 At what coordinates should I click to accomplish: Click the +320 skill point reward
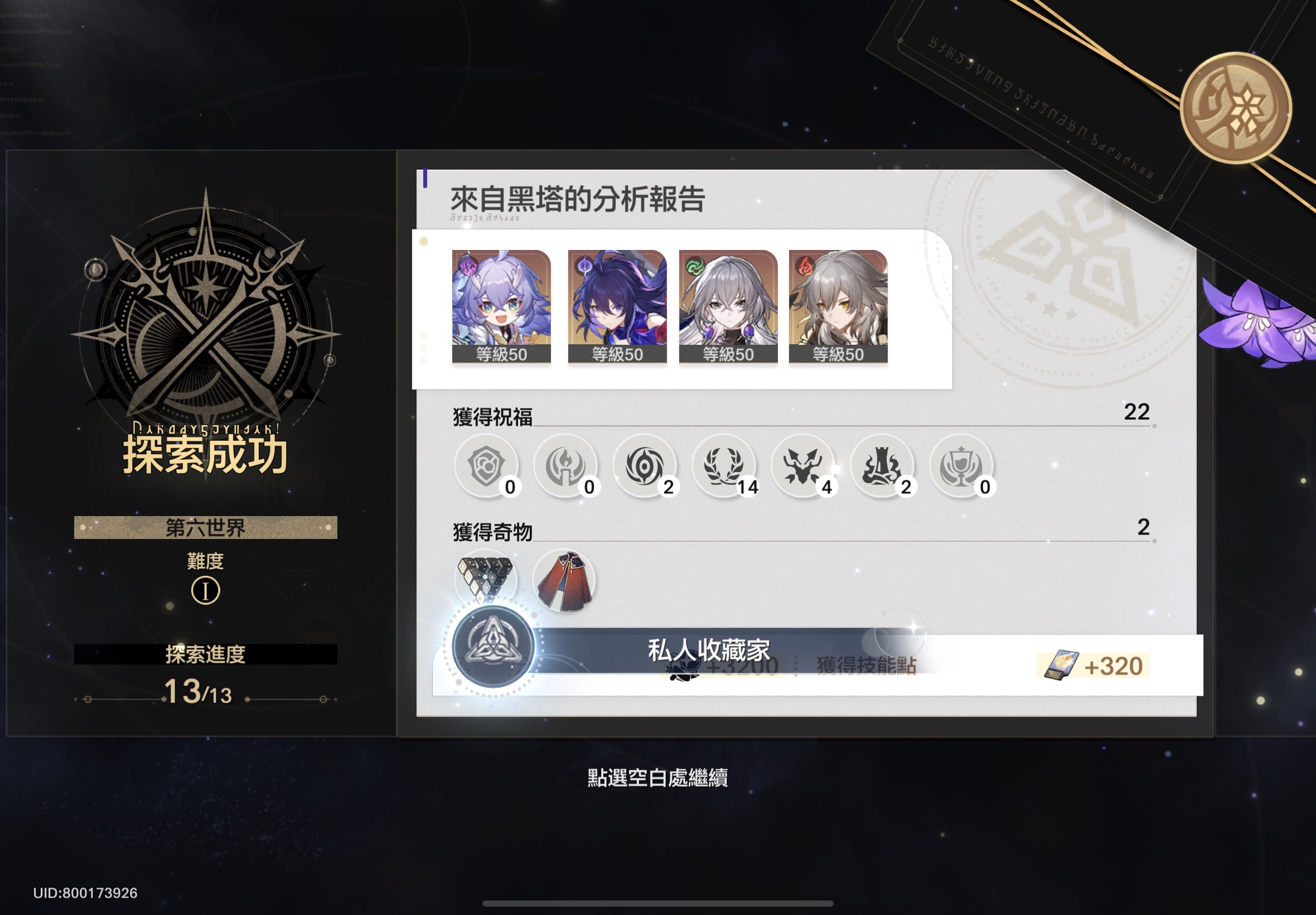(1093, 666)
